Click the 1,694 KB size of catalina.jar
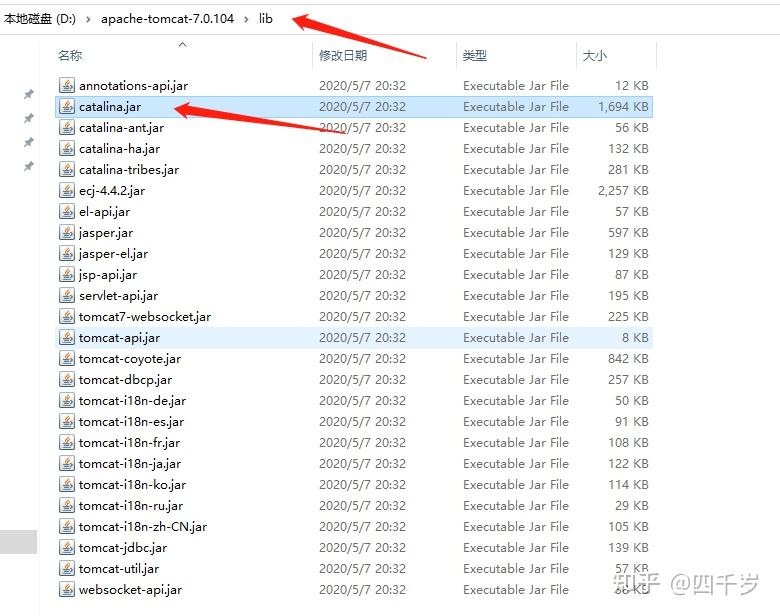The width and height of the screenshot is (780, 616). 623,106
